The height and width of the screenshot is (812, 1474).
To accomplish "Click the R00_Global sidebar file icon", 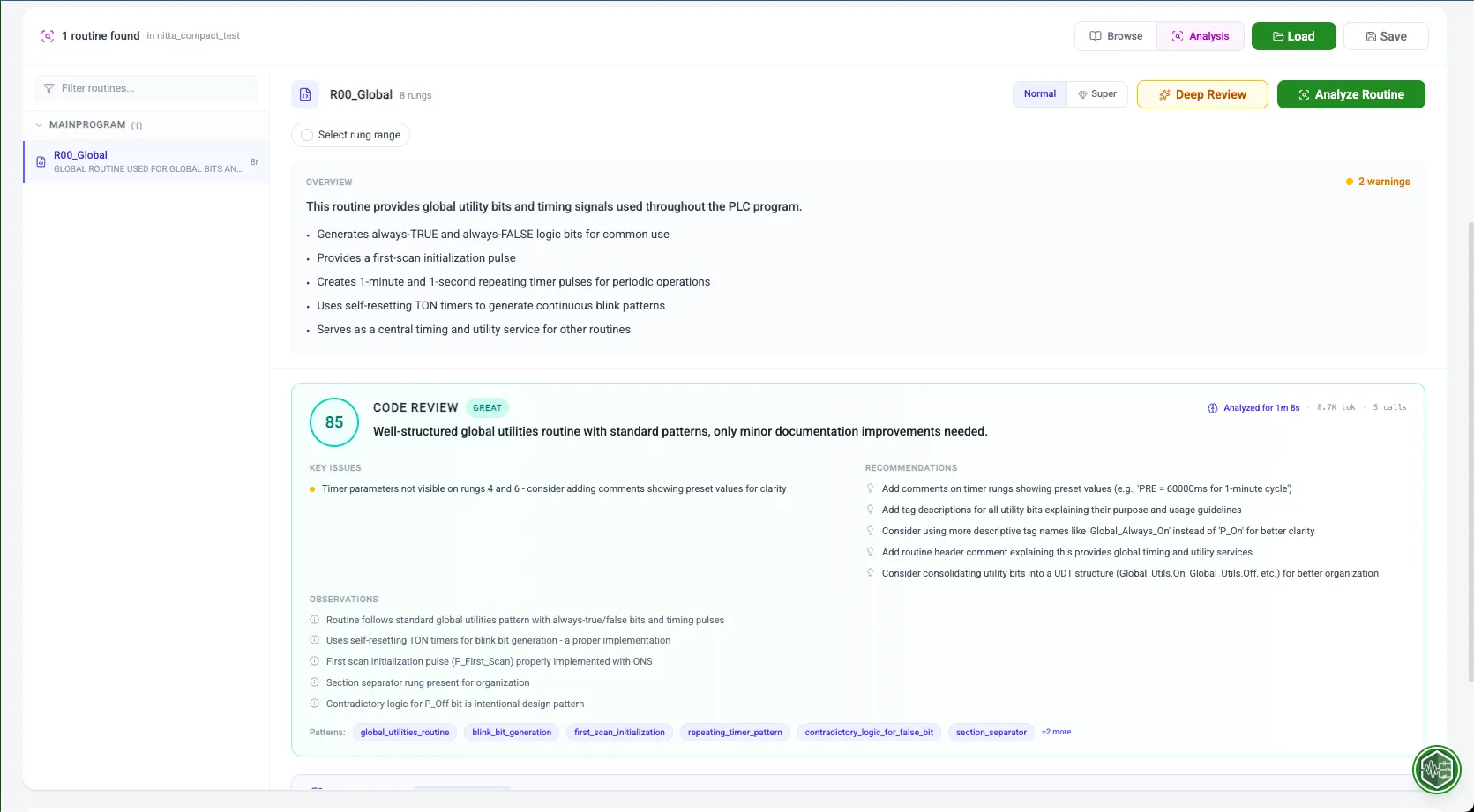I will point(41,162).
